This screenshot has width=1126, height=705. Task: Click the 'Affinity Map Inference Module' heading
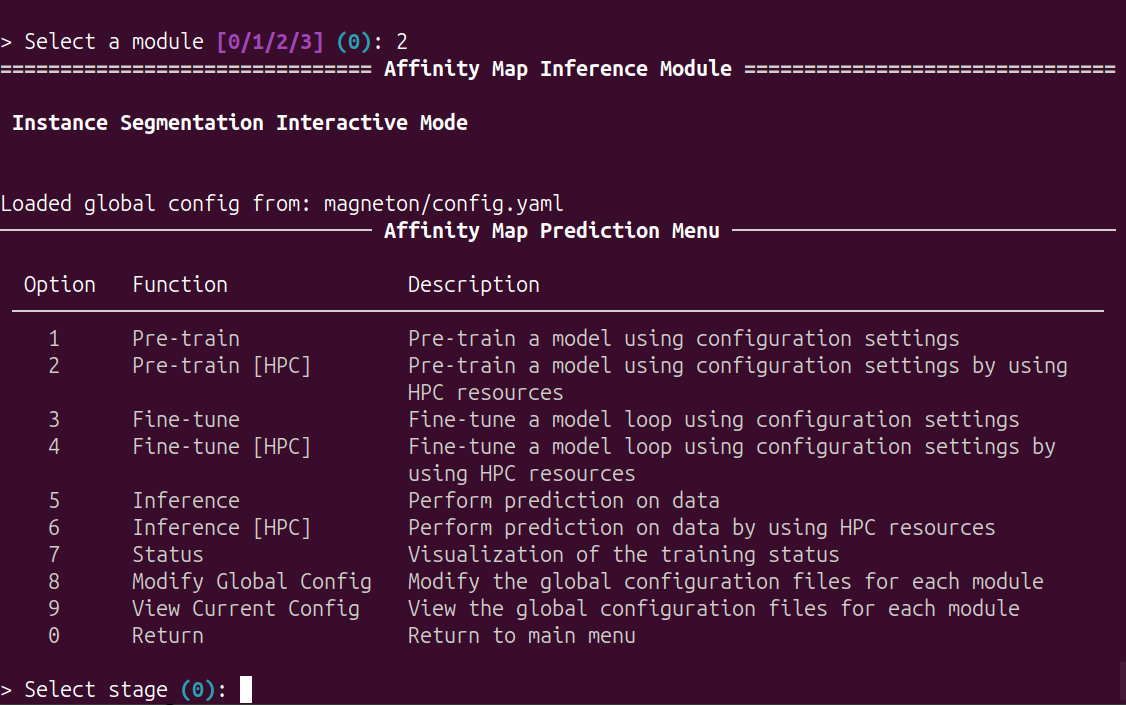click(558, 69)
